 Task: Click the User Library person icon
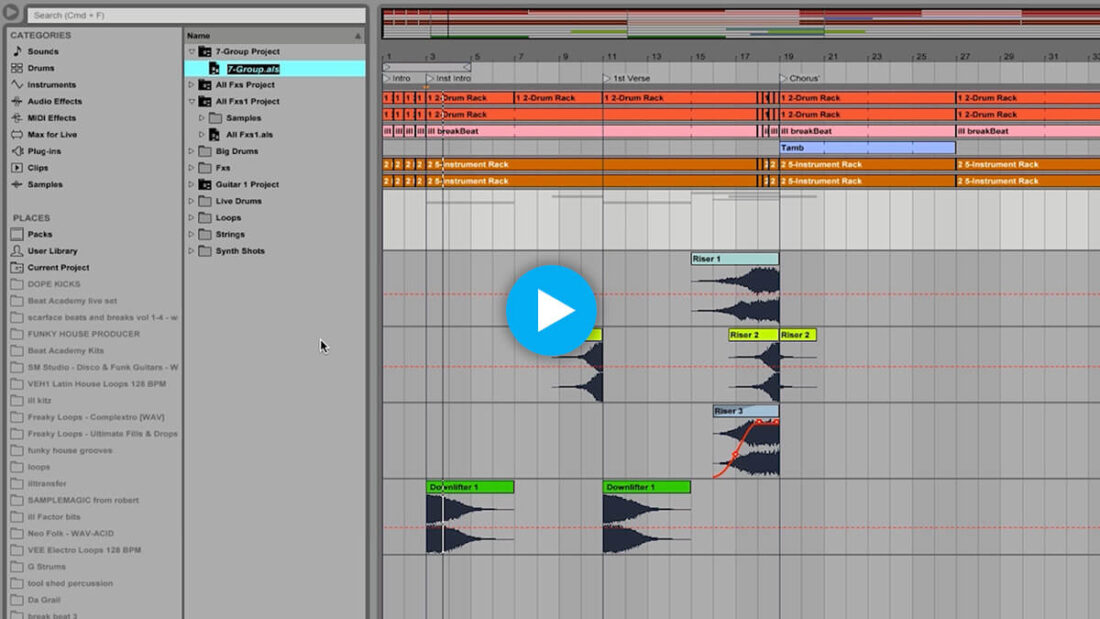pyautogui.click(x=17, y=251)
